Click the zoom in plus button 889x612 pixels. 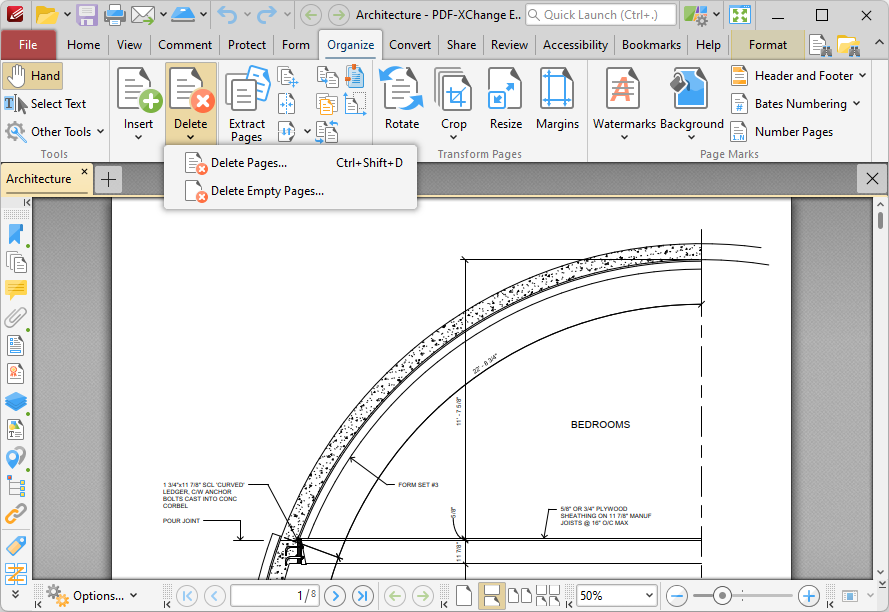tap(808, 596)
